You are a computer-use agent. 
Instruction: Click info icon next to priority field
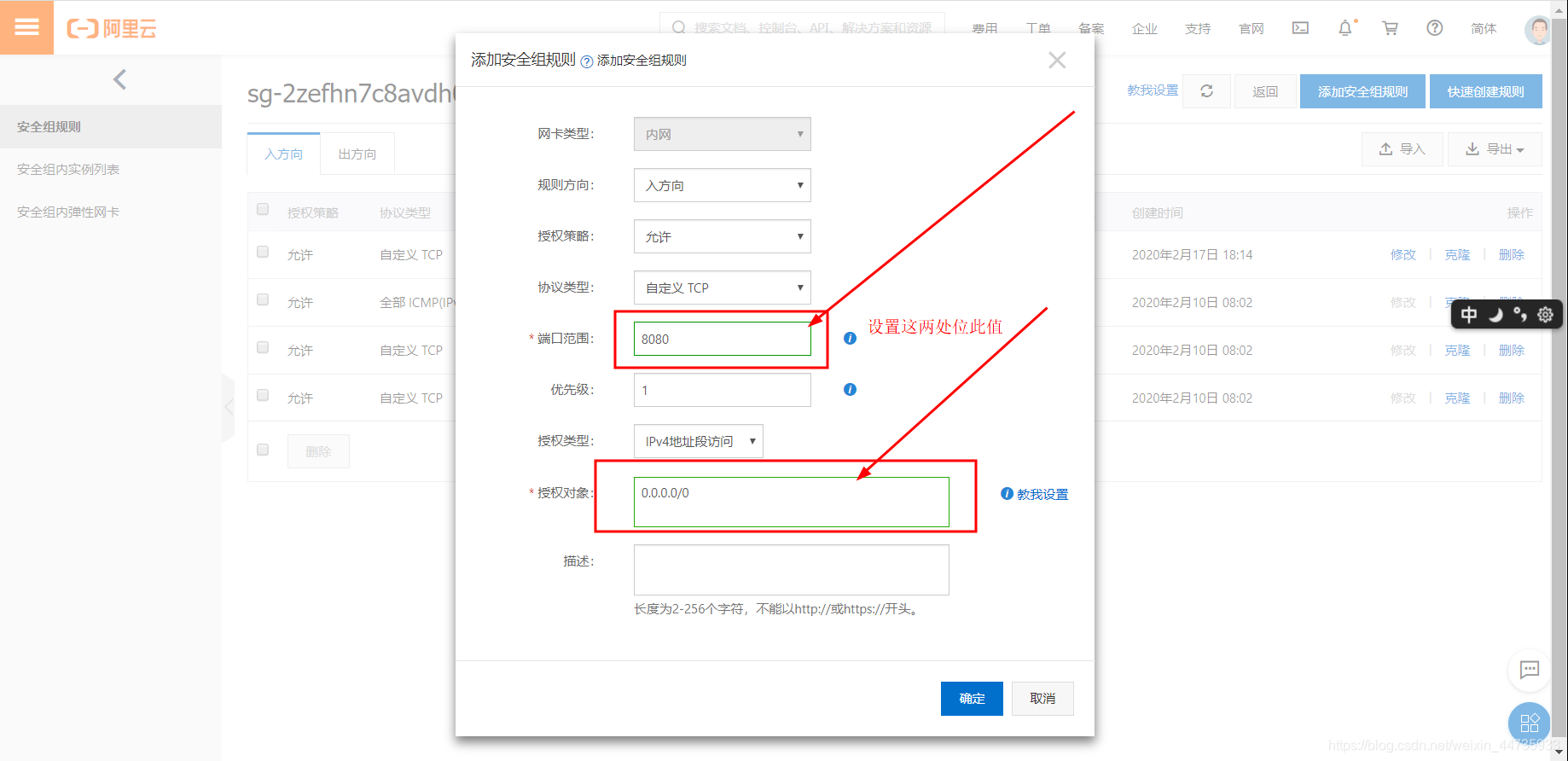coord(850,390)
